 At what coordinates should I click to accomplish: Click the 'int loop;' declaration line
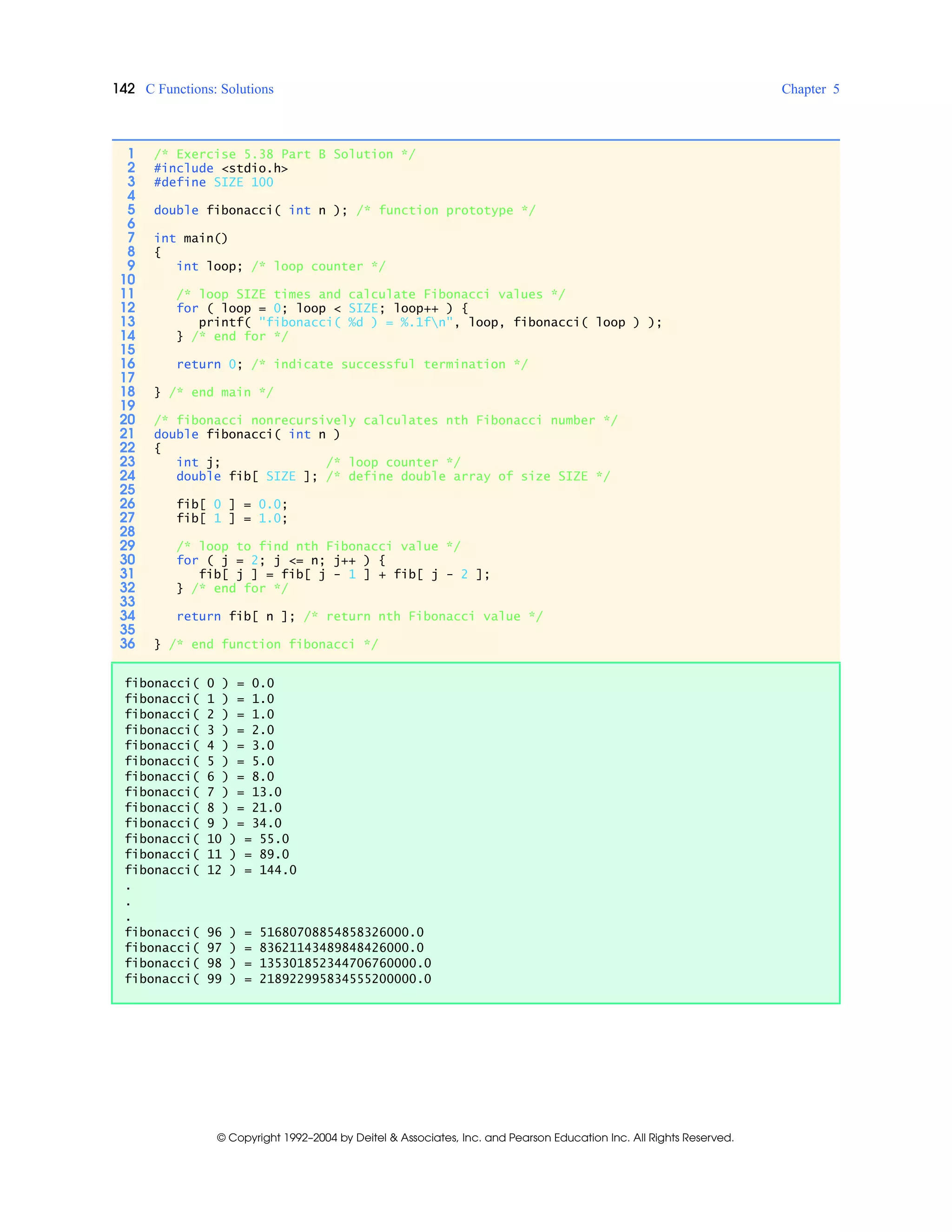[281, 266]
